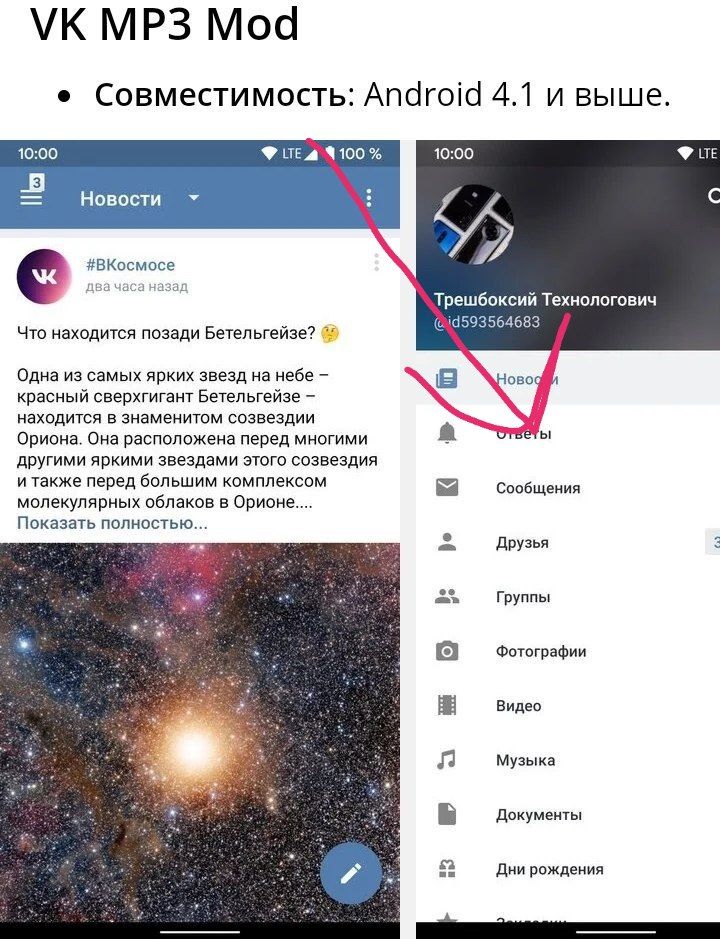Screen dimensions: 720x939
Task: Open the #ВКосмосе community link
Action: (131, 265)
